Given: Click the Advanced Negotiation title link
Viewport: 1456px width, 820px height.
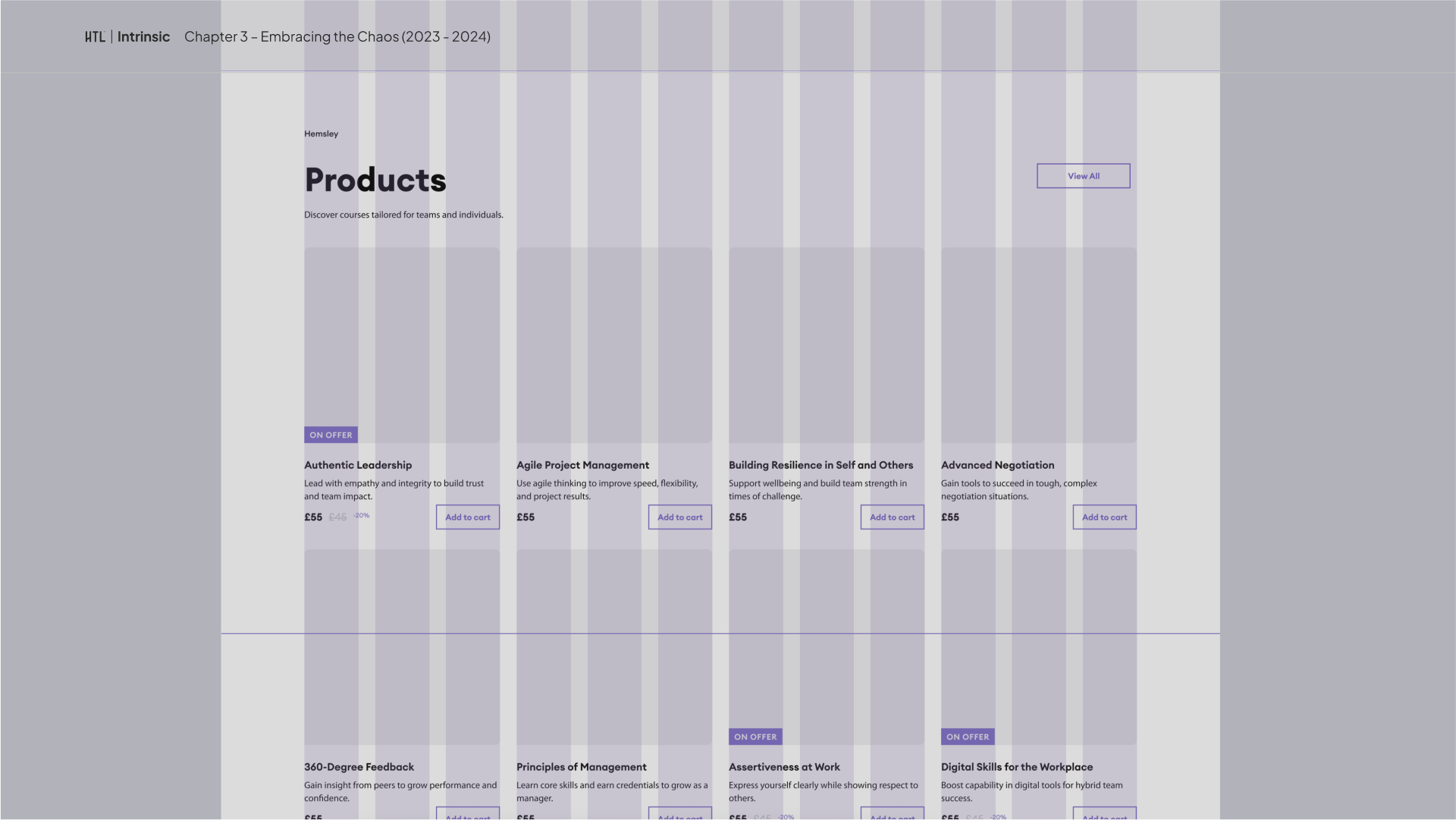Looking at the screenshot, I should [x=997, y=465].
